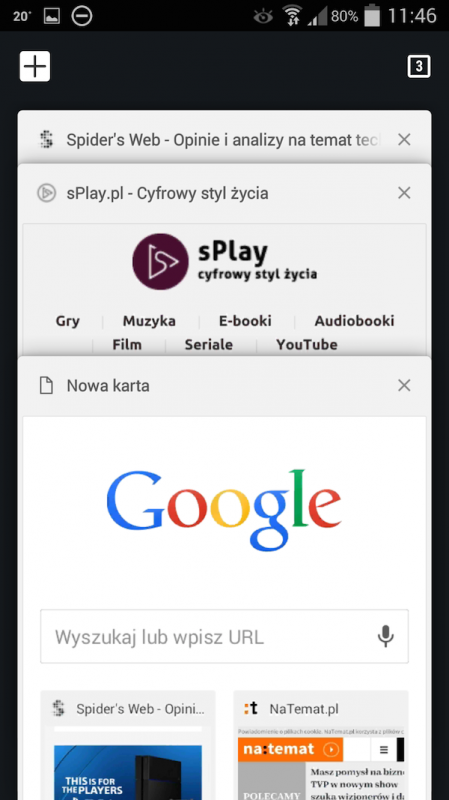Close the sPlay.pl tab
Image resolution: width=449 pixels, height=800 pixels.
(404, 193)
